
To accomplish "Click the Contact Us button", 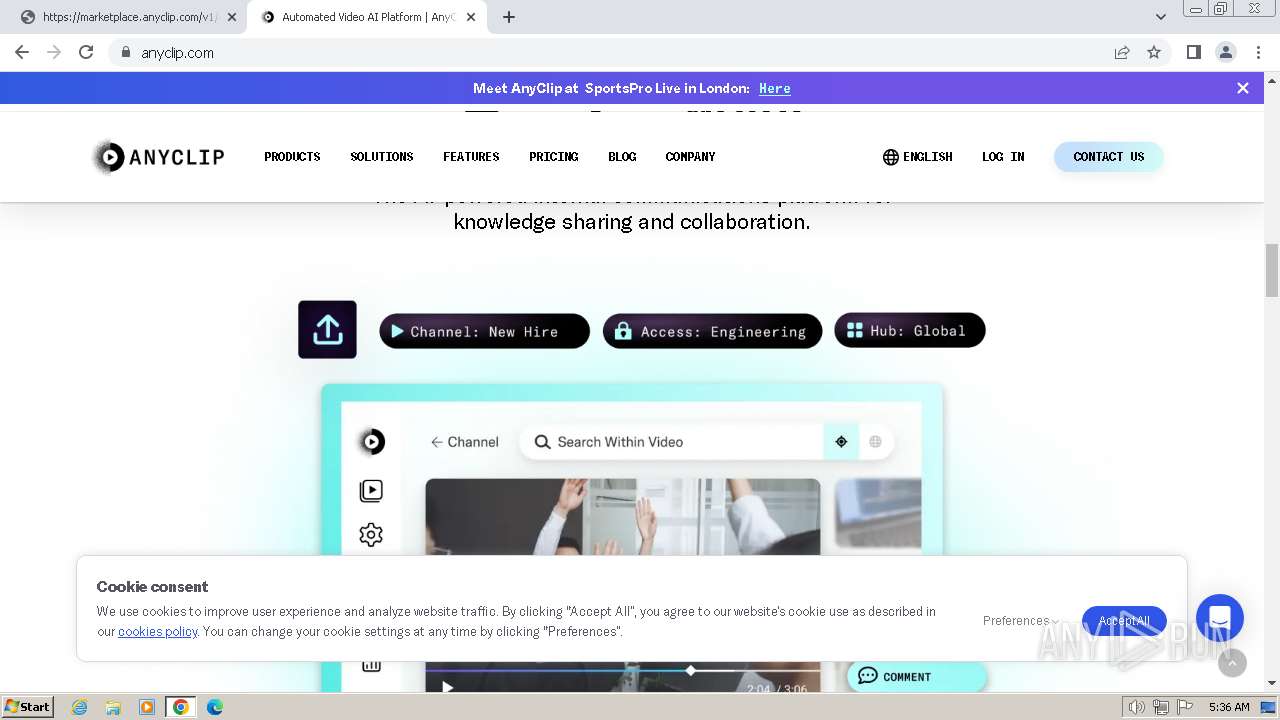I will pos(1108,157).
